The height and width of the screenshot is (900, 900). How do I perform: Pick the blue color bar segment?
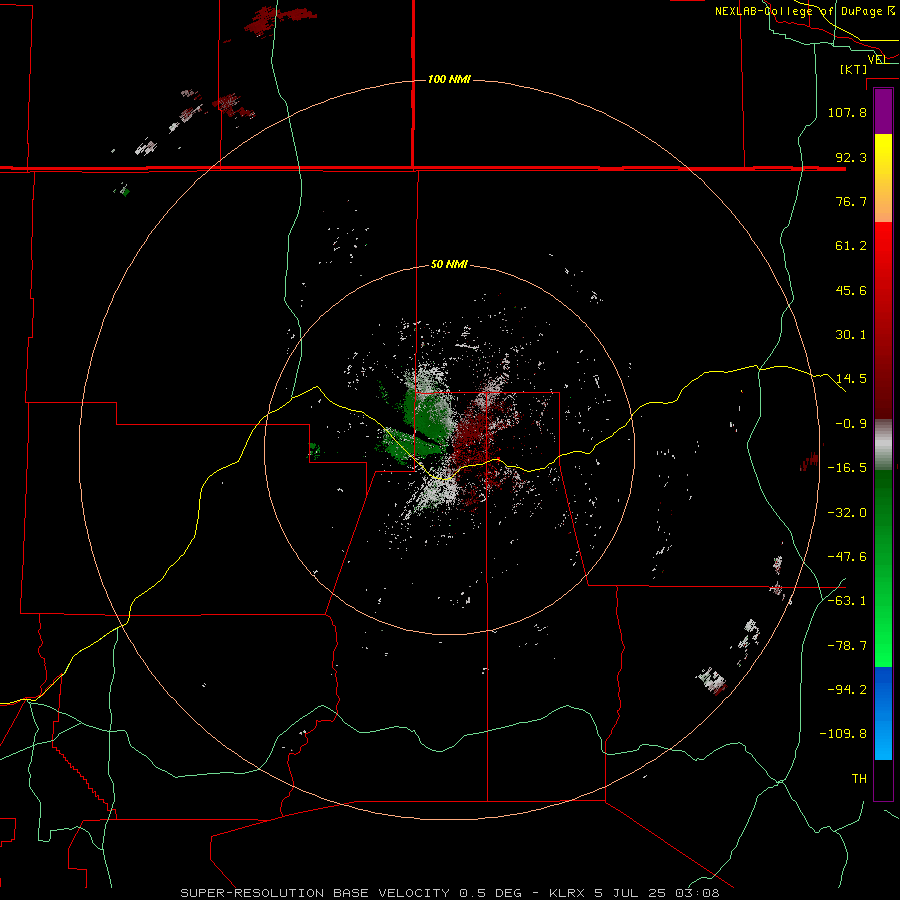click(883, 713)
